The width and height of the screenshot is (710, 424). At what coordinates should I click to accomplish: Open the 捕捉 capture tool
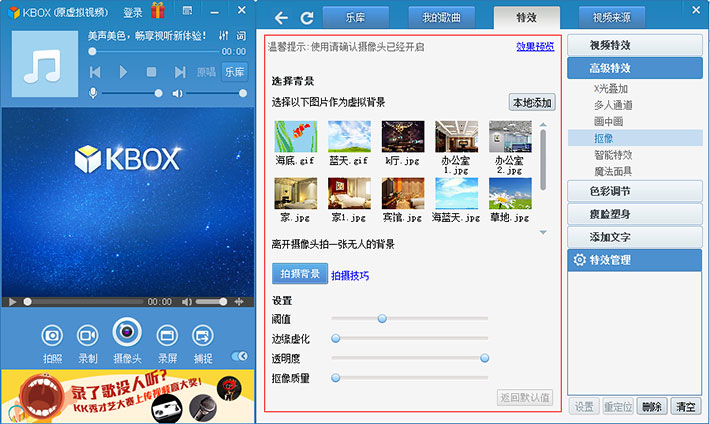tap(202, 343)
